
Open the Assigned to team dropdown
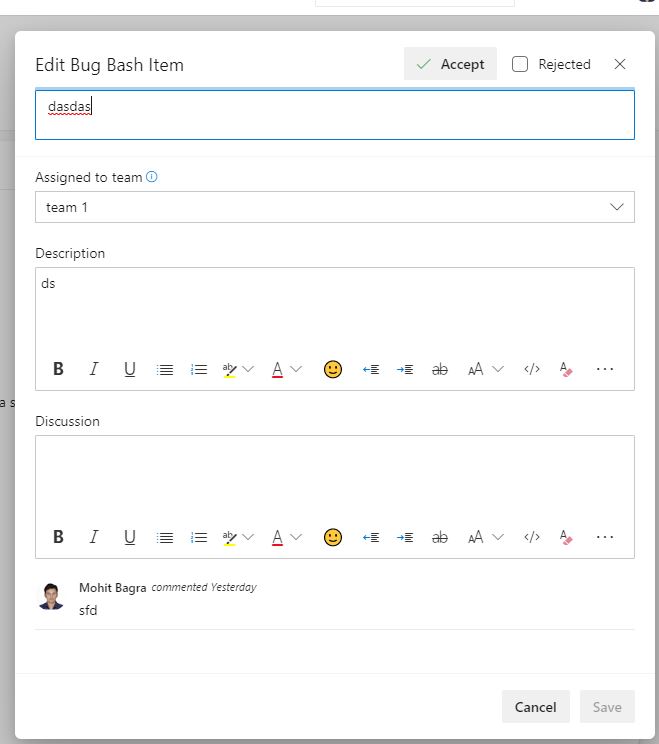(x=334, y=207)
